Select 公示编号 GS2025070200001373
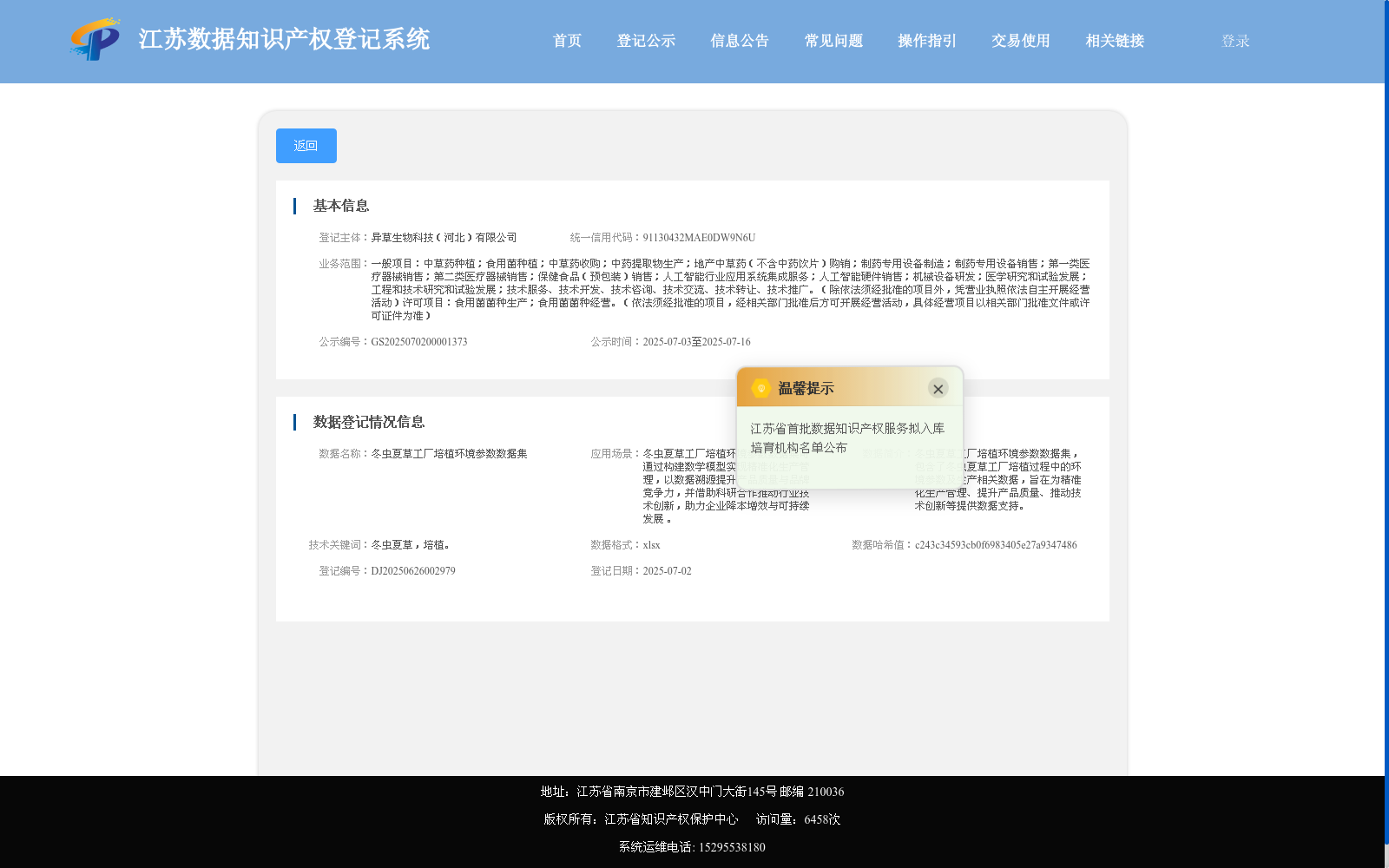This screenshot has width=1389, height=868. [419, 342]
